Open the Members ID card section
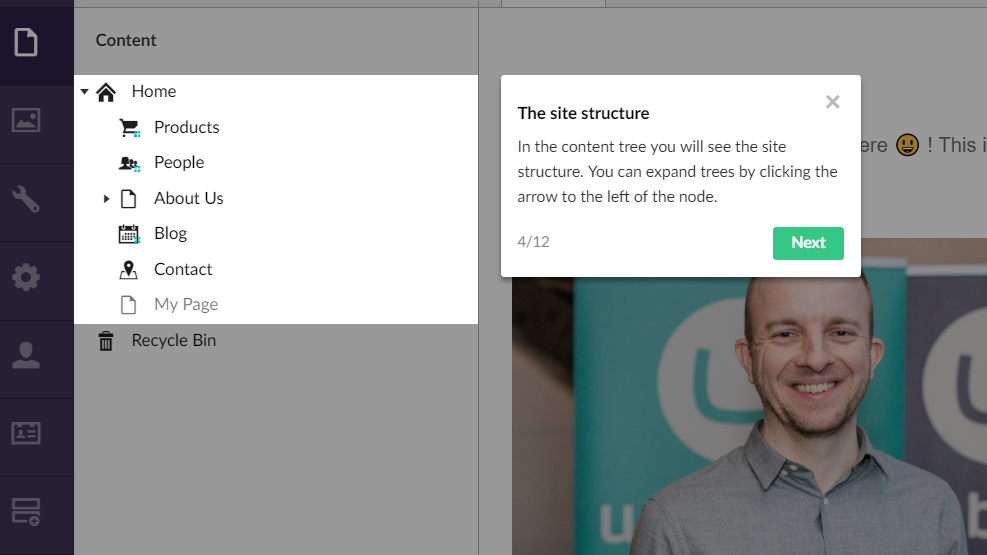This screenshot has height=555, width=987. point(26,433)
